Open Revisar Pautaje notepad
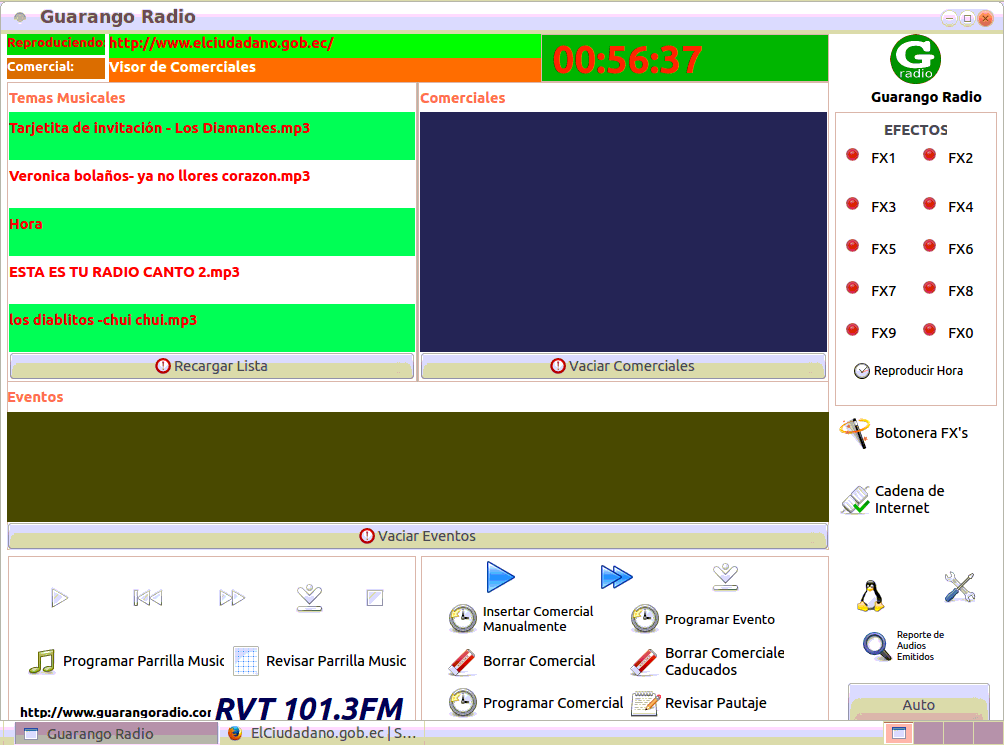Image resolution: width=1004 pixels, height=745 pixels. click(699, 703)
